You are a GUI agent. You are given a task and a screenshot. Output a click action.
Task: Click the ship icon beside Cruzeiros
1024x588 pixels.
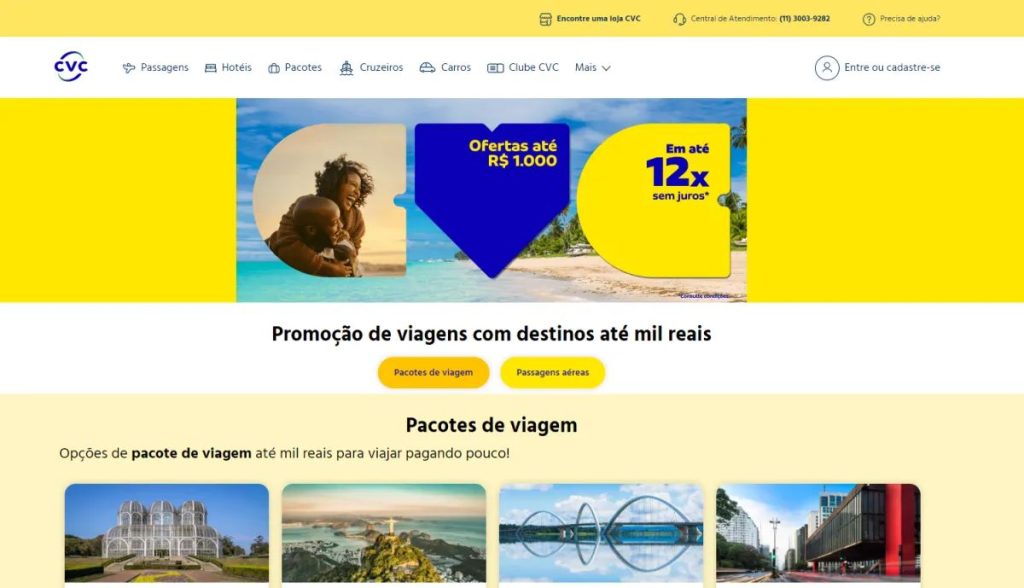[x=346, y=68]
